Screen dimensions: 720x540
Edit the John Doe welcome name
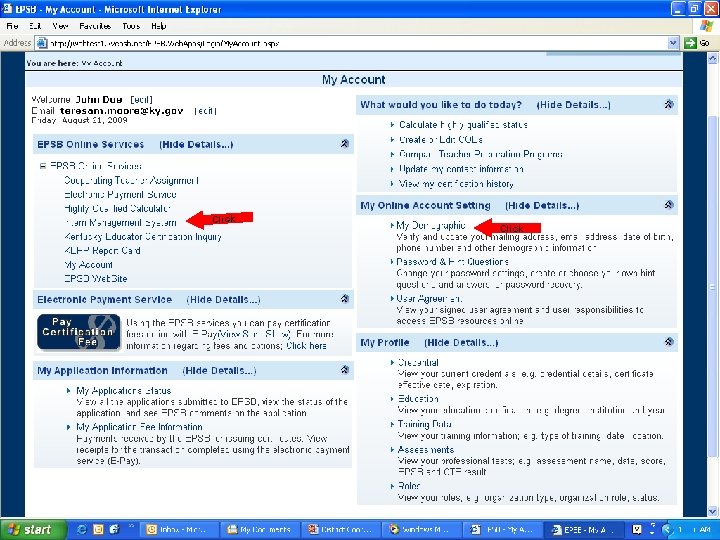tap(141, 100)
